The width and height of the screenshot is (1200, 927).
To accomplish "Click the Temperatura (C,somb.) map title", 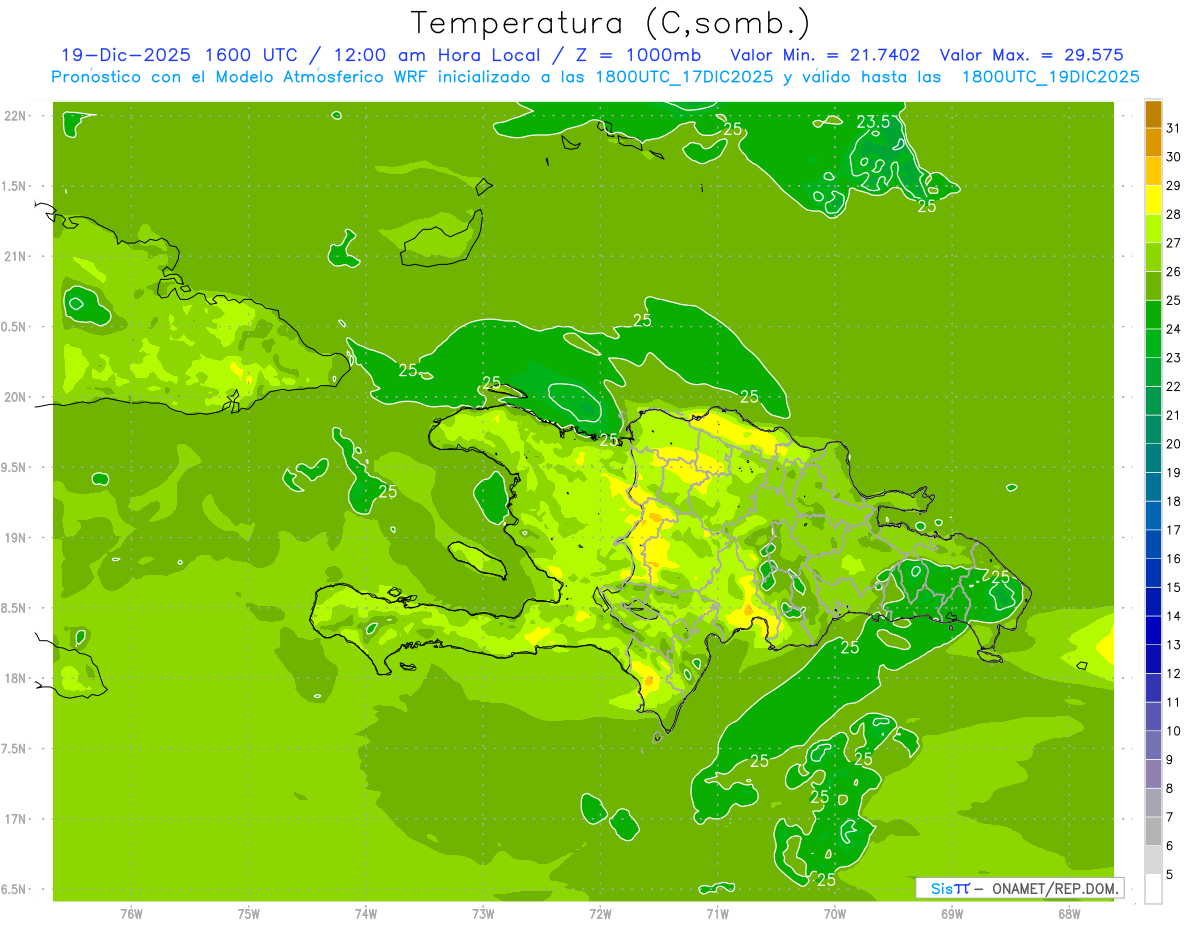I will [610, 22].
